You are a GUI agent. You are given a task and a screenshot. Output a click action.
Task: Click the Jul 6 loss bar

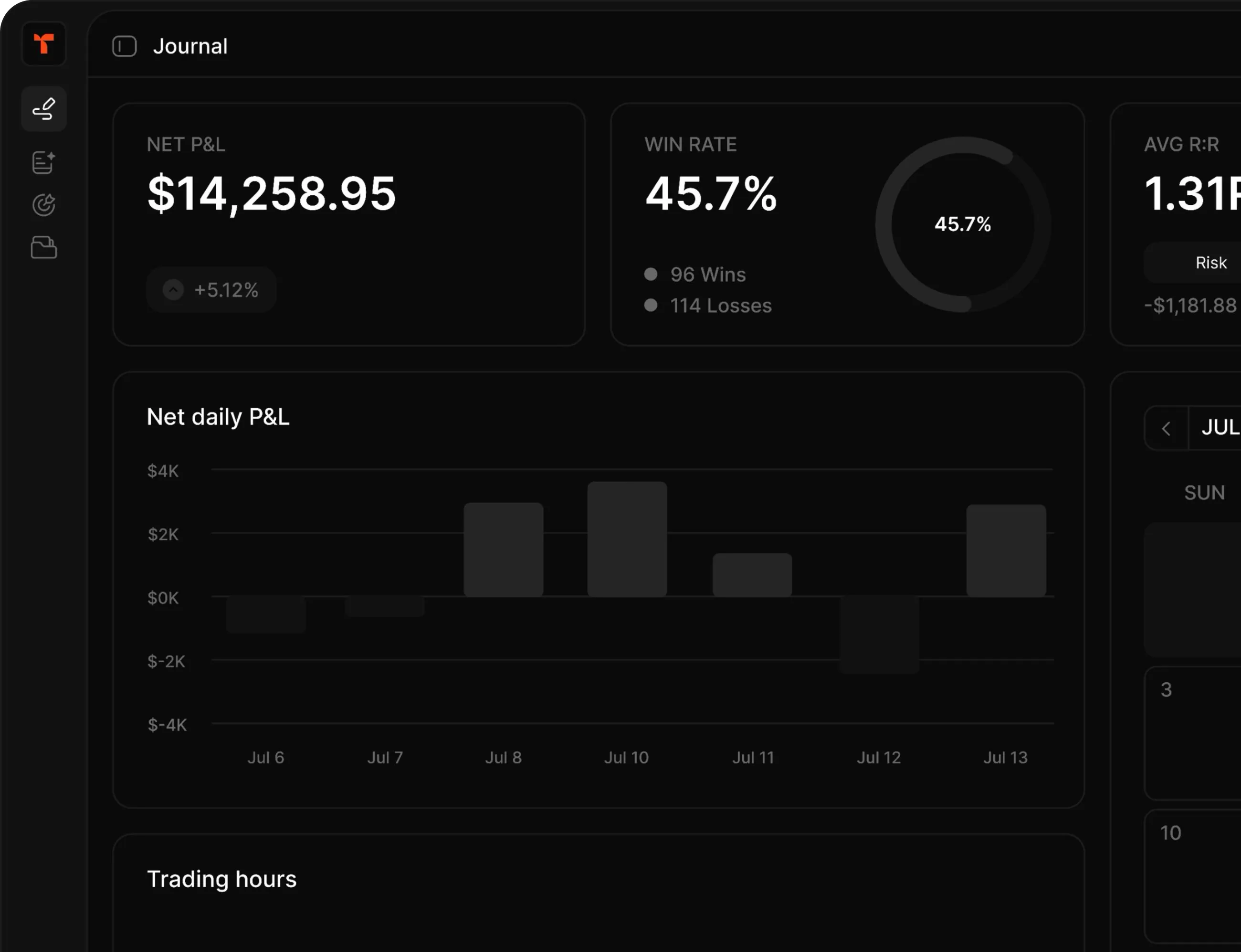(x=266, y=615)
